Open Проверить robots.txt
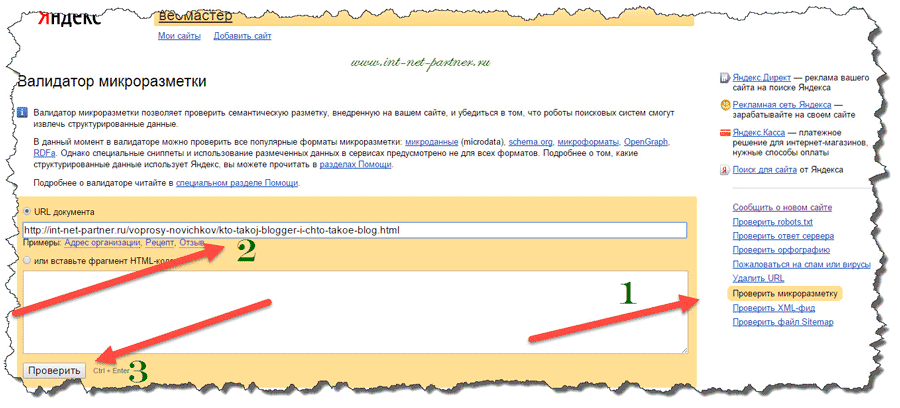 pos(773,222)
